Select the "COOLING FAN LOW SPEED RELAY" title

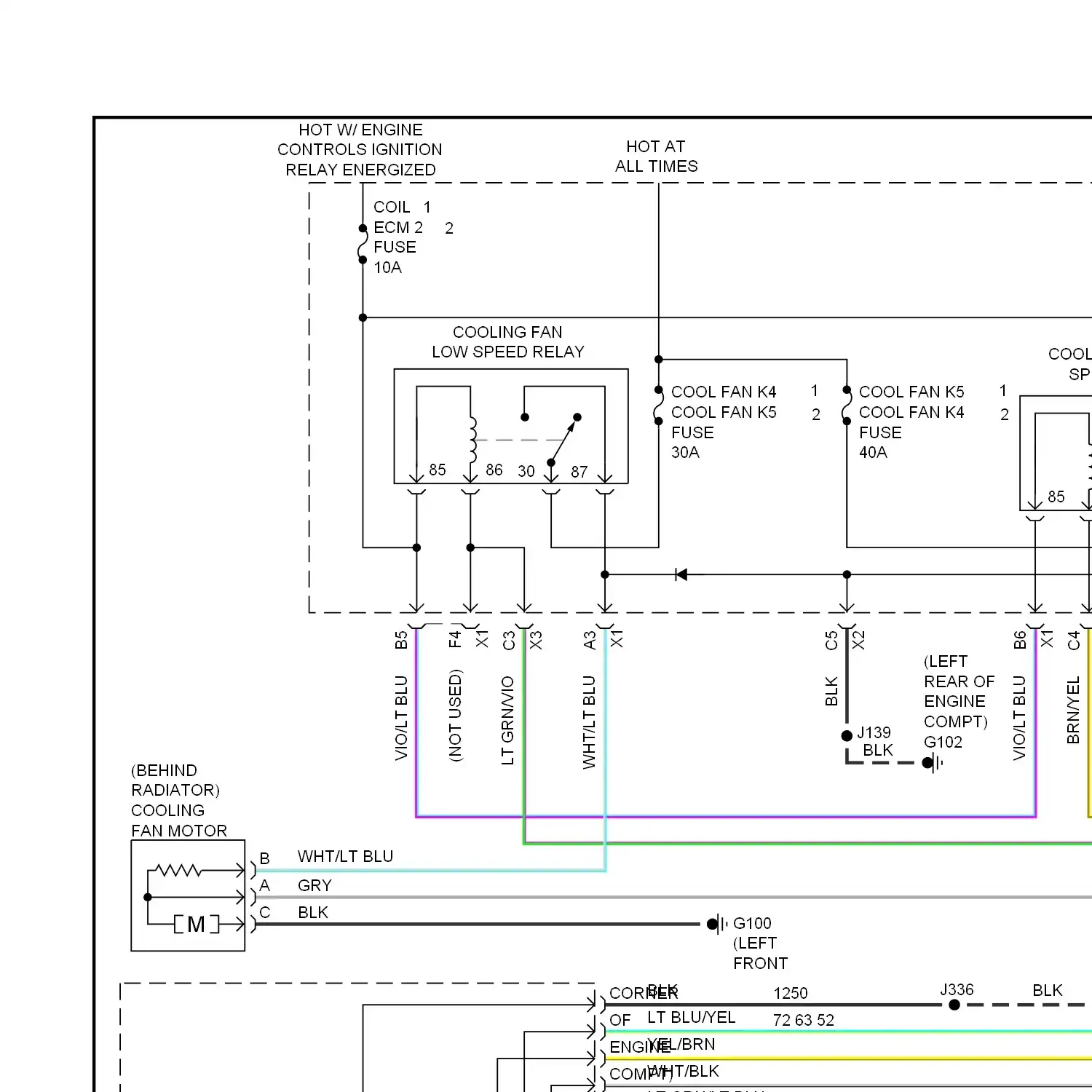pyautogui.click(x=508, y=342)
